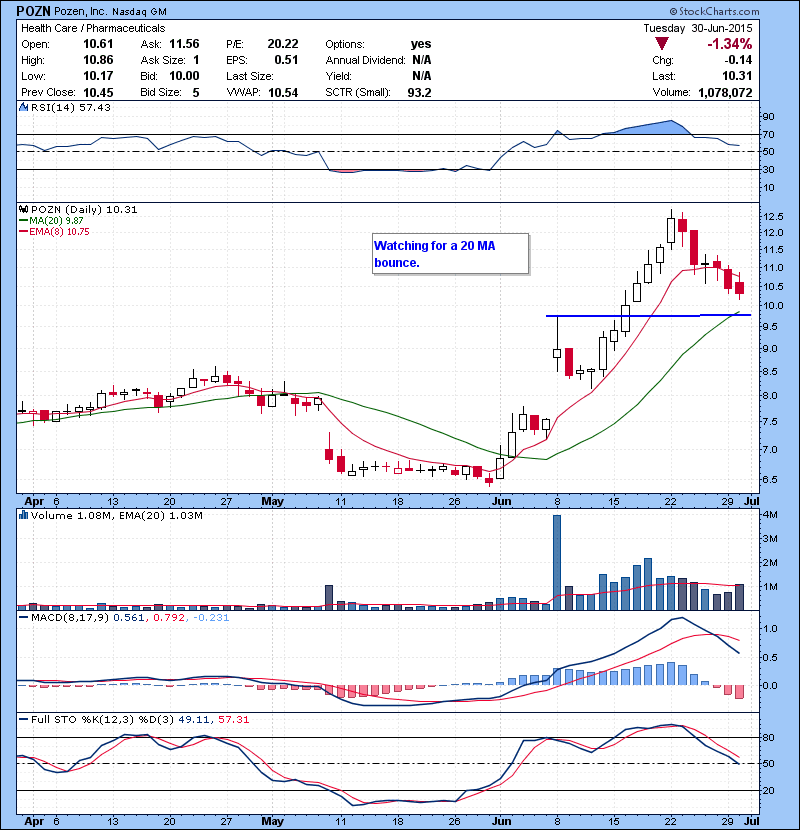
Task: Click the Last Size label
Action: (250, 76)
